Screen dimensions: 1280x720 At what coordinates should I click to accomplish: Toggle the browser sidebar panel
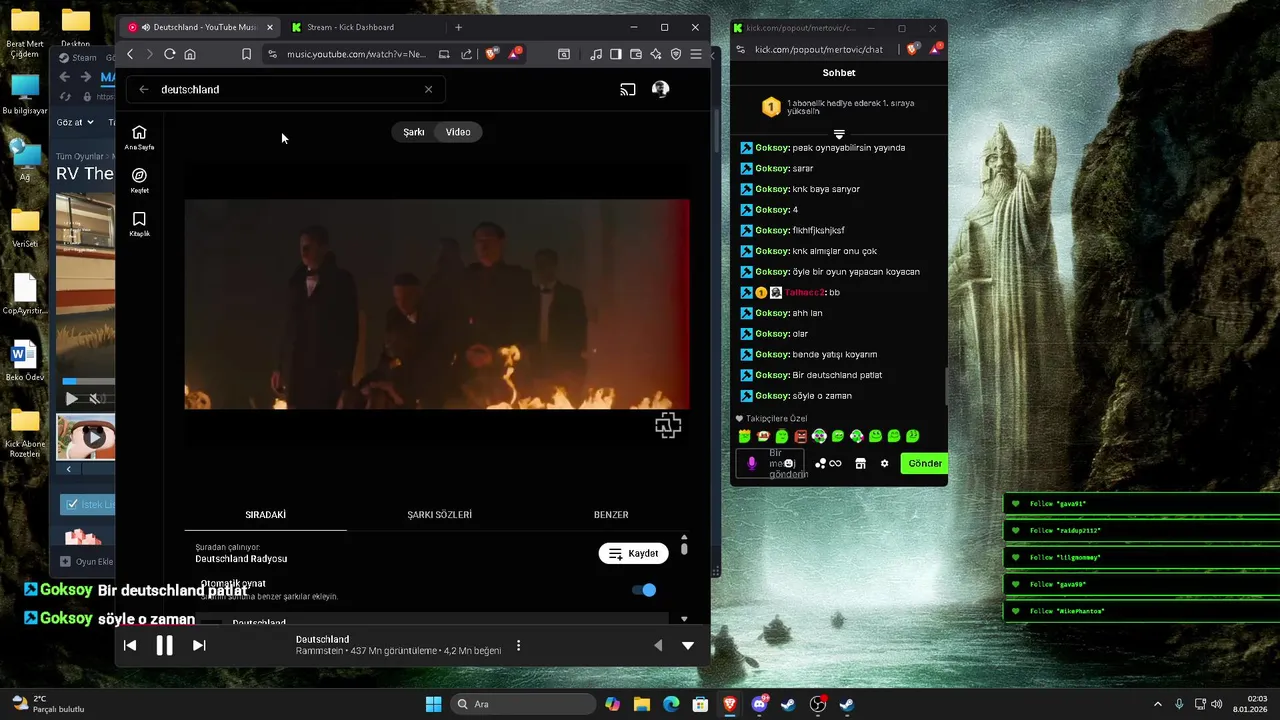pos(616,54)
